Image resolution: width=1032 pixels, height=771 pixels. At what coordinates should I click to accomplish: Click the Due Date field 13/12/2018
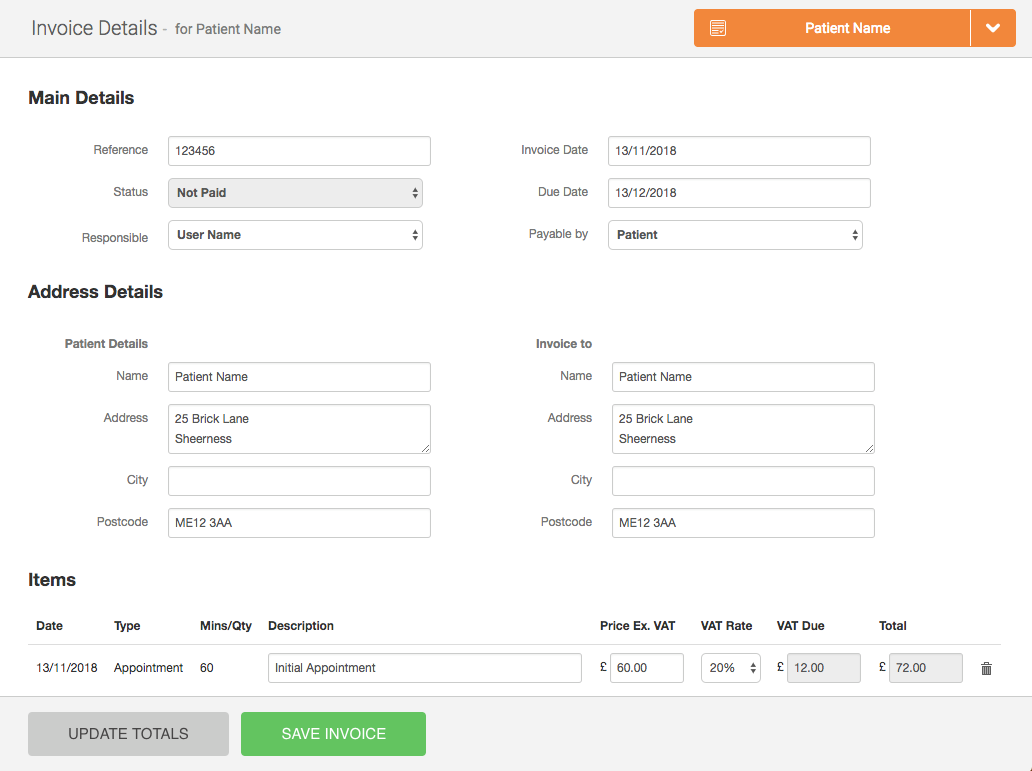coord(739,193)
